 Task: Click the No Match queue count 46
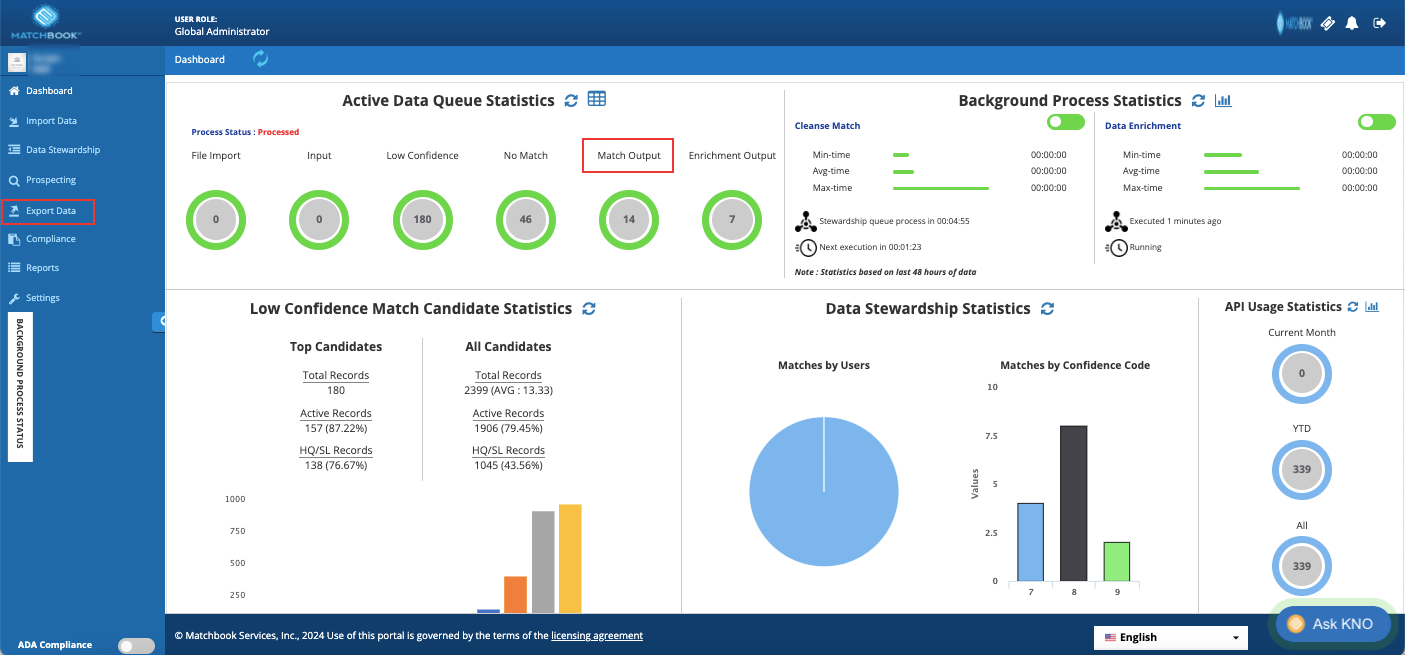(x=526, y=219)
